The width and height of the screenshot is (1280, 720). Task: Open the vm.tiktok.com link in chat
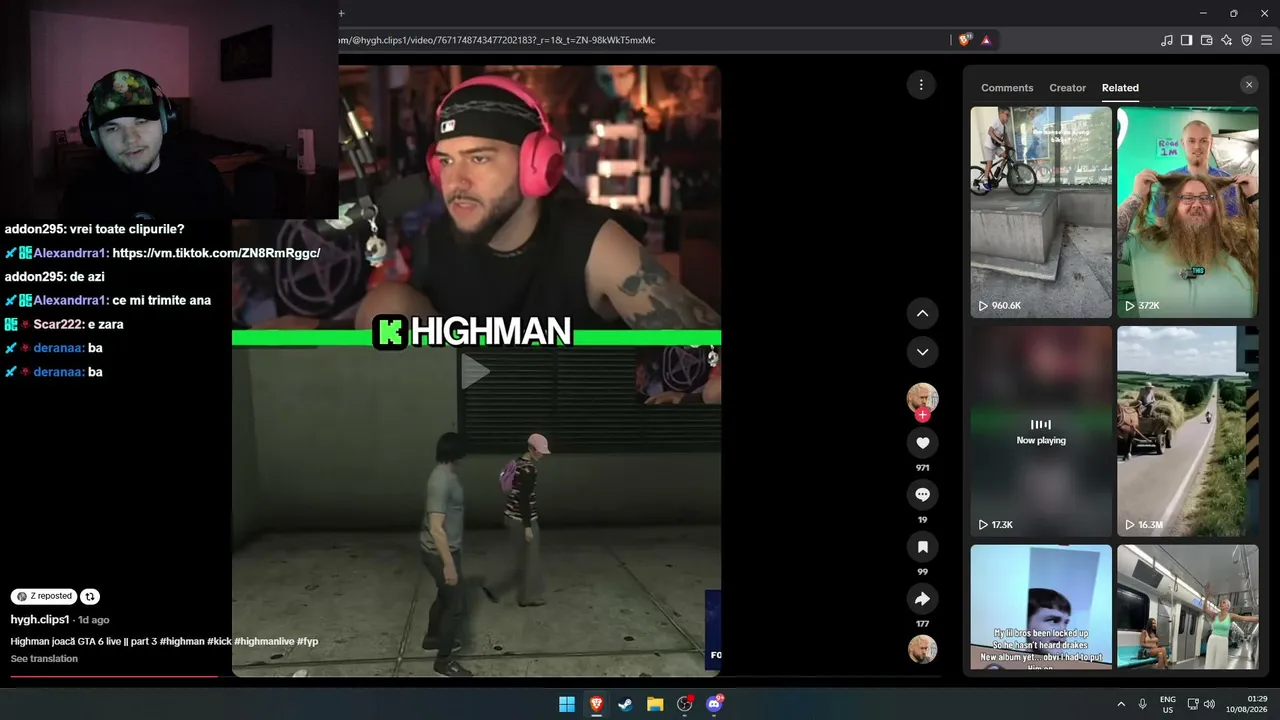[x=216, y=253]
